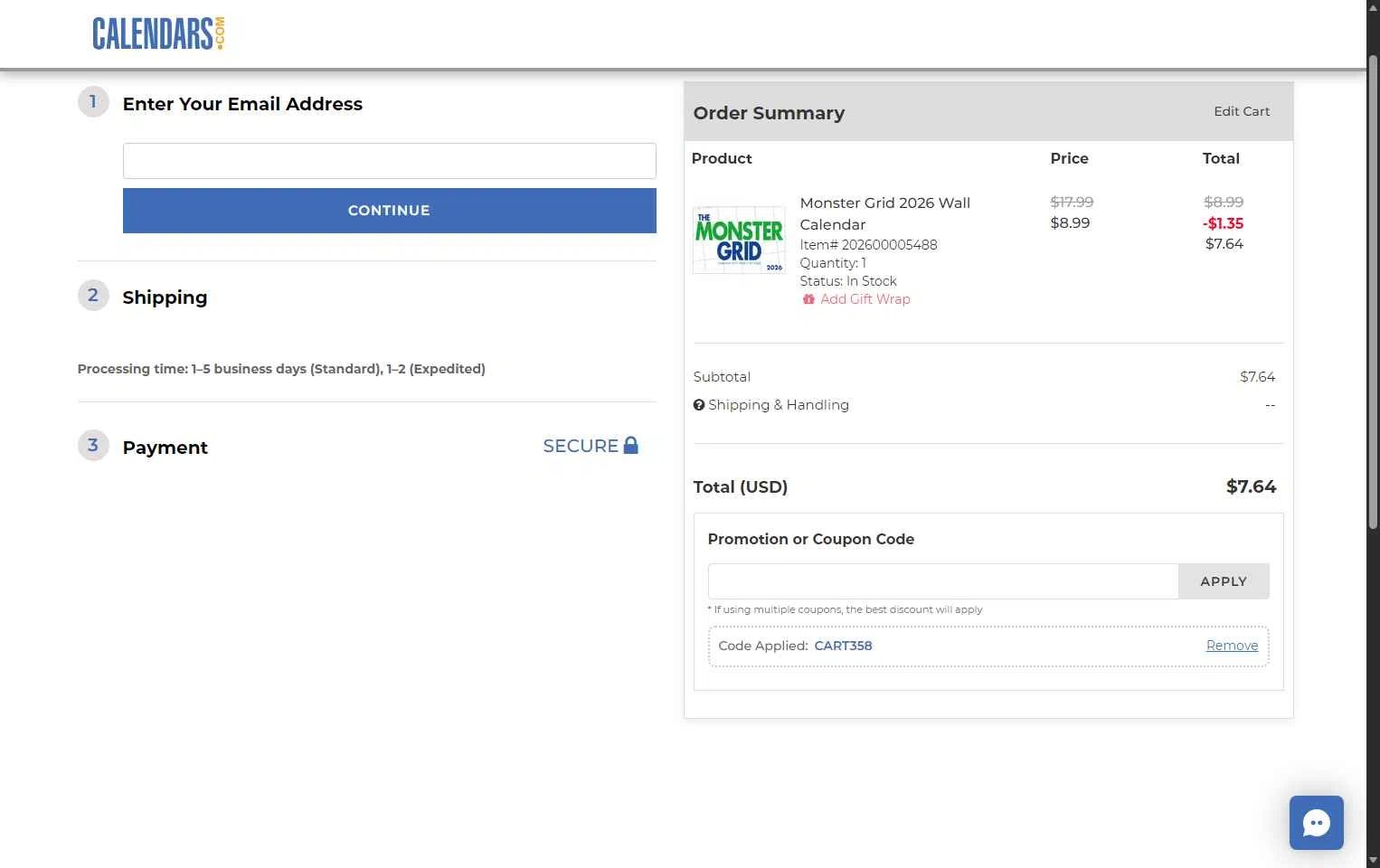Click the step 3 Payment number badge

tap(93, 446)
